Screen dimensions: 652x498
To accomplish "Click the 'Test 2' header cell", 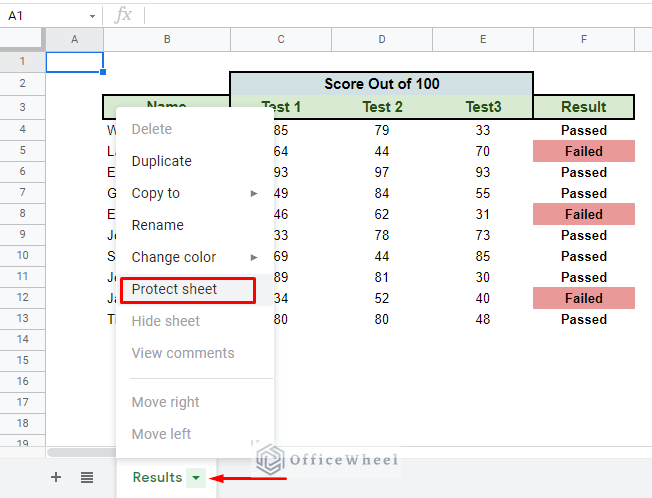I will (382, 107).
